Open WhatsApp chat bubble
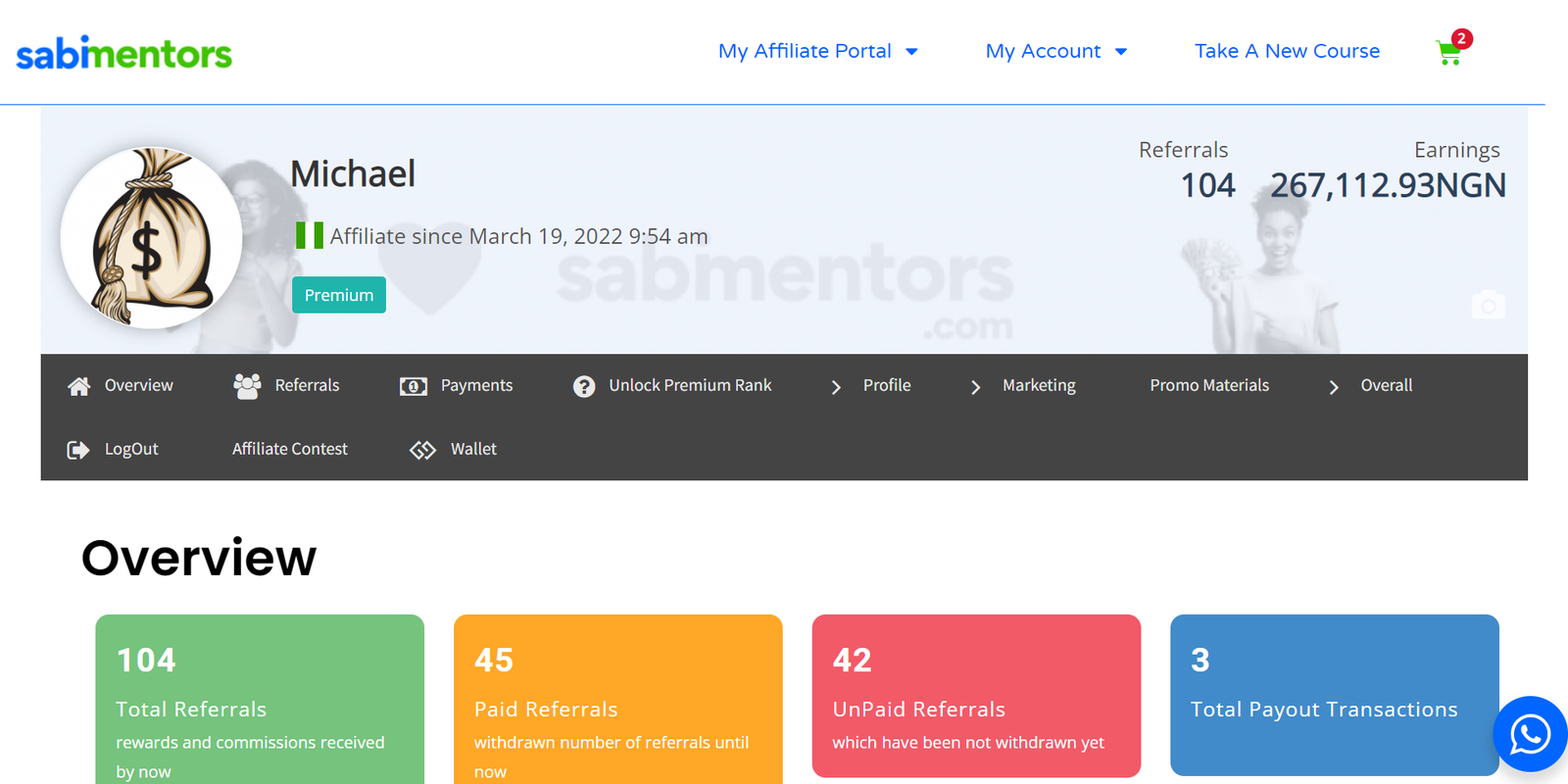This screenshot has height=784, width=1568. (x=1530, y=734)
